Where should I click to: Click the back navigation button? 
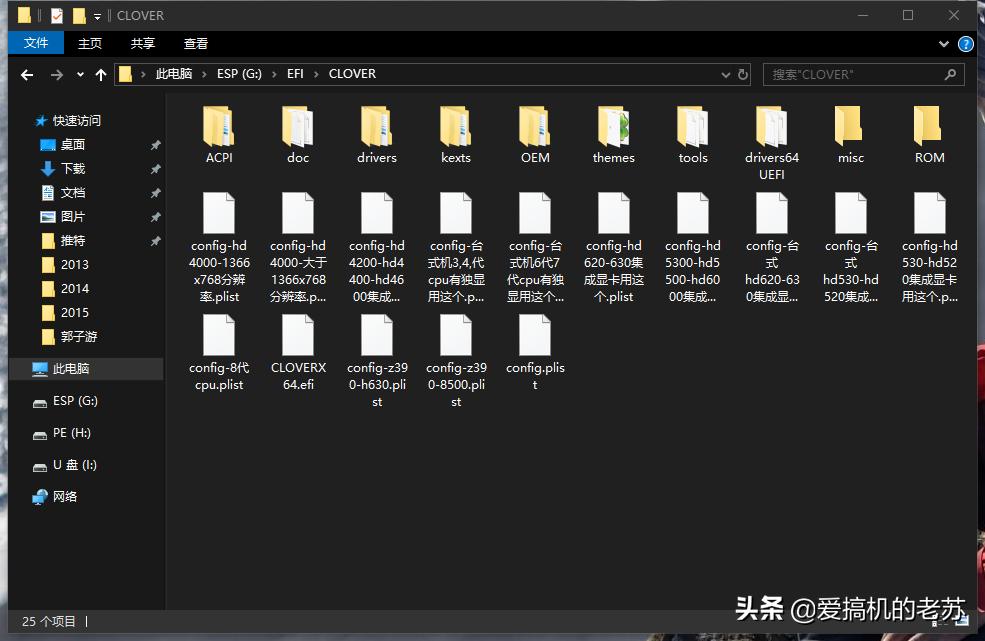26,74
